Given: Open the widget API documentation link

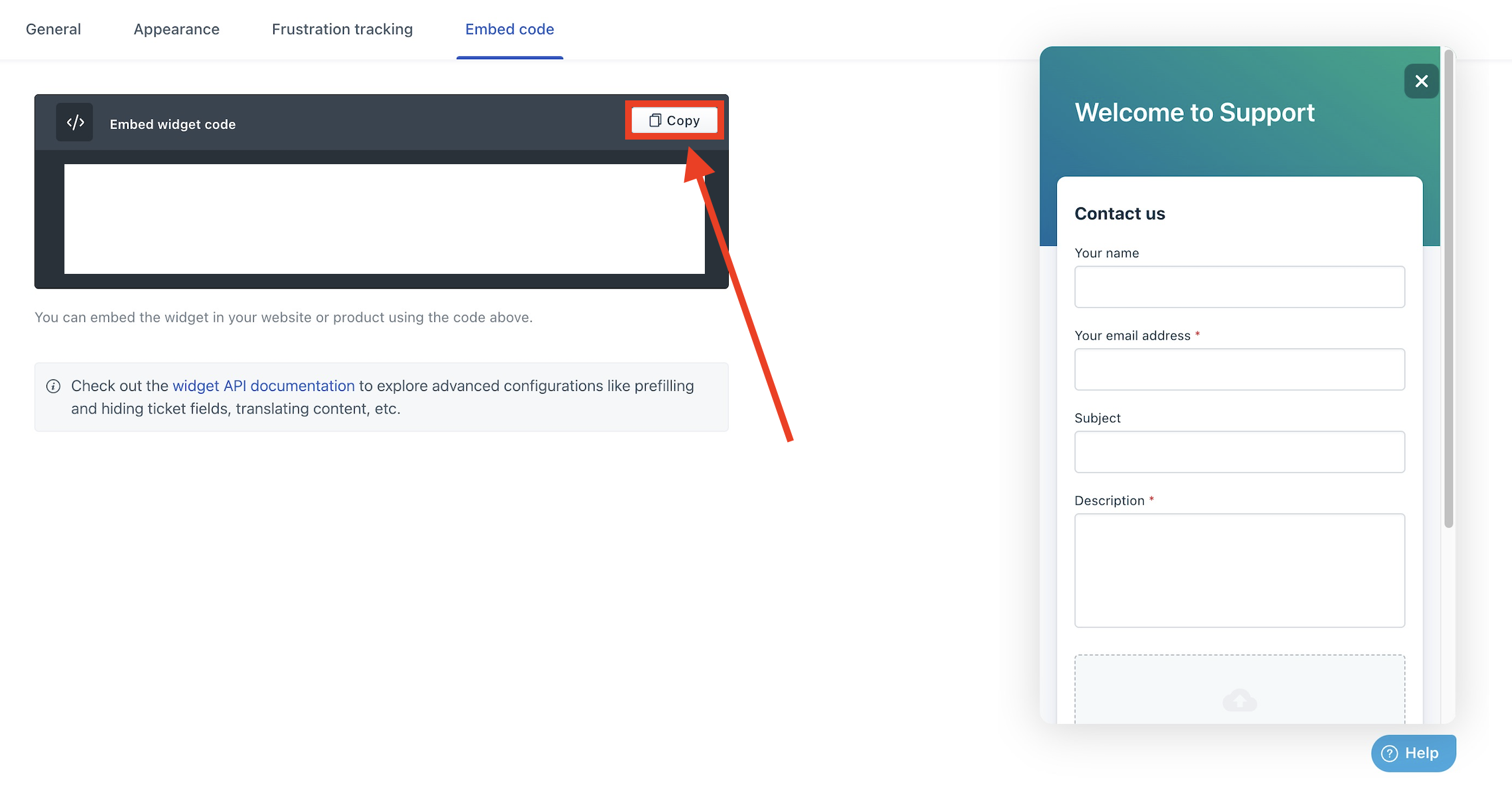Looking at the screenshot, I should [x=263, y=386].
